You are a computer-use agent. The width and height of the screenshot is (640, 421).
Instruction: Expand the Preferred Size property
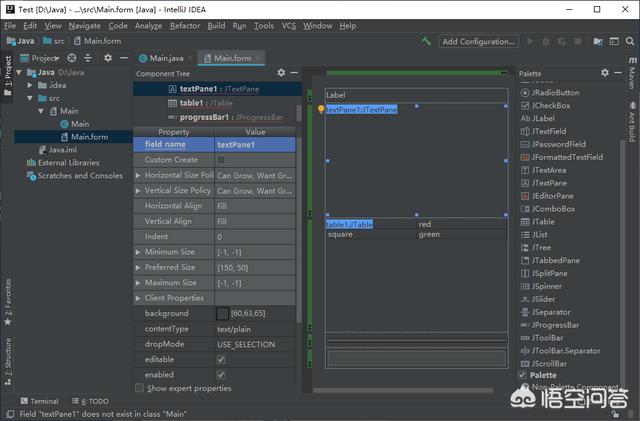click(138, 267)
